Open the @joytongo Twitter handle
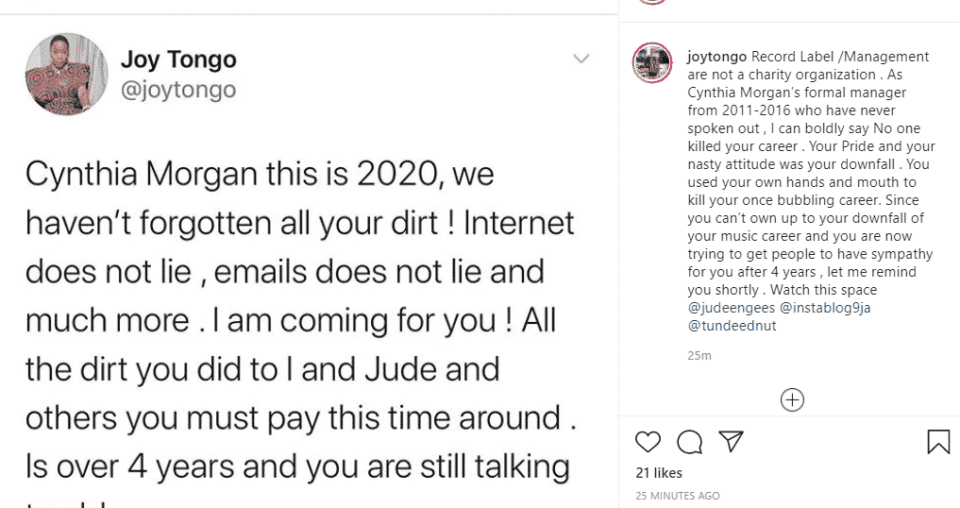Viewport: 960px width, 508px height. pyautogui.click(x=178, y=90)
